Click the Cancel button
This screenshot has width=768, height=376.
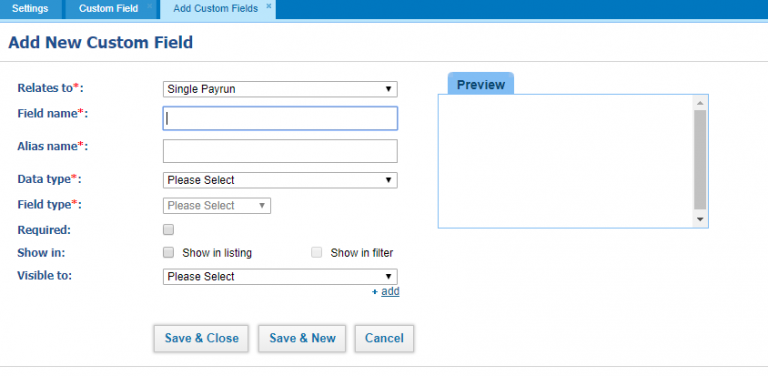[384, 338]
